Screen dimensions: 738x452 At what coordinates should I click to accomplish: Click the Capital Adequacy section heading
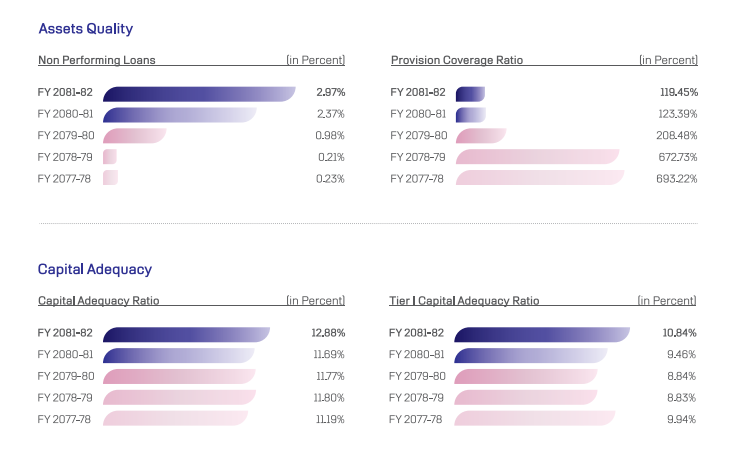94,269
